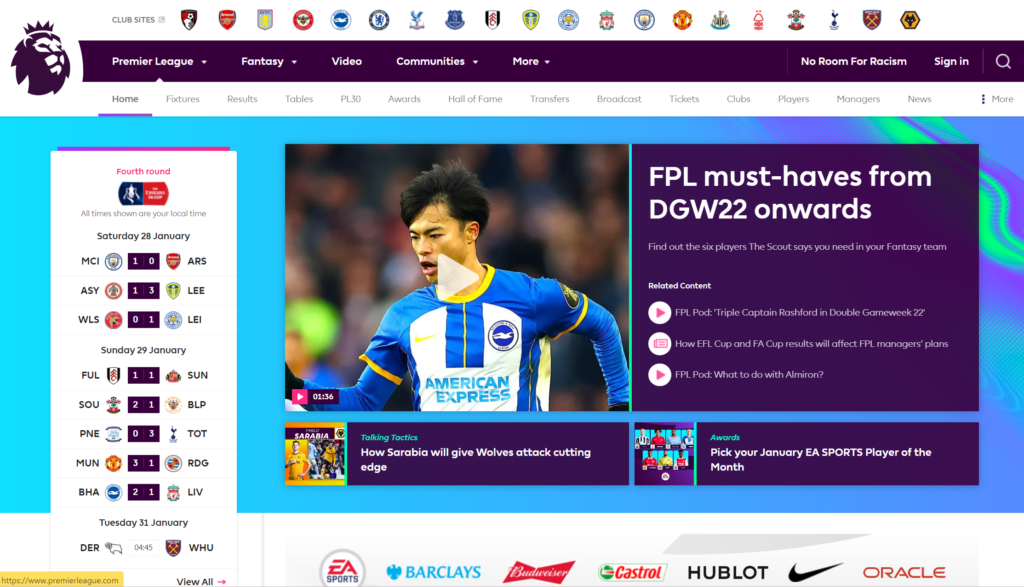Click the Premier League lion logo
The width and height of the screenshot is (1024, 587).
click(x=40, y=58)
